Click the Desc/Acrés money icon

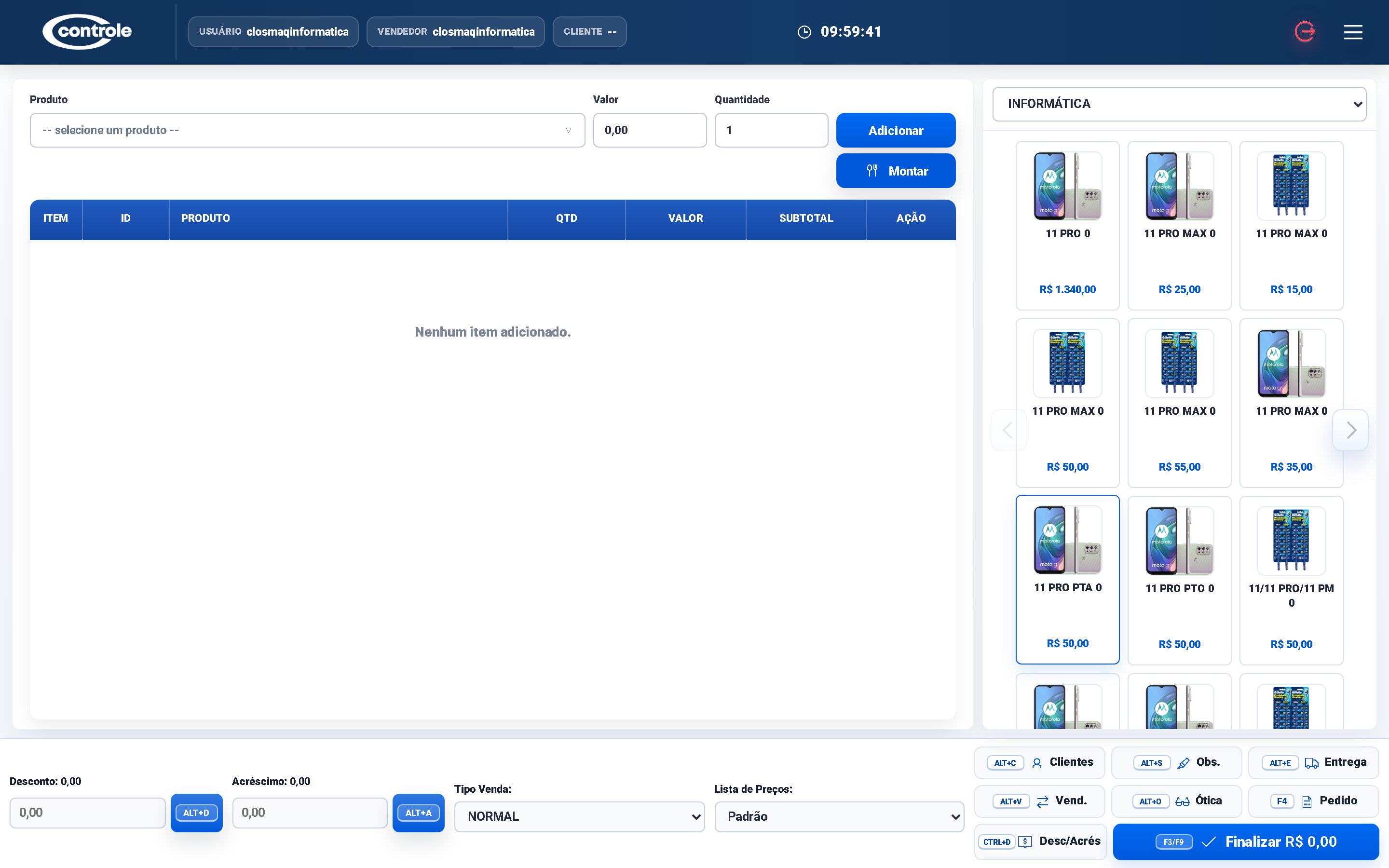(x=1025, y=841)
